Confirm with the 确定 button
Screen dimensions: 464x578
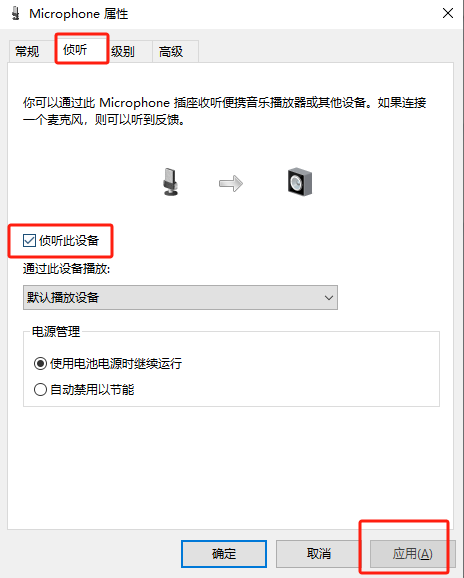click(x=224, y=554)
